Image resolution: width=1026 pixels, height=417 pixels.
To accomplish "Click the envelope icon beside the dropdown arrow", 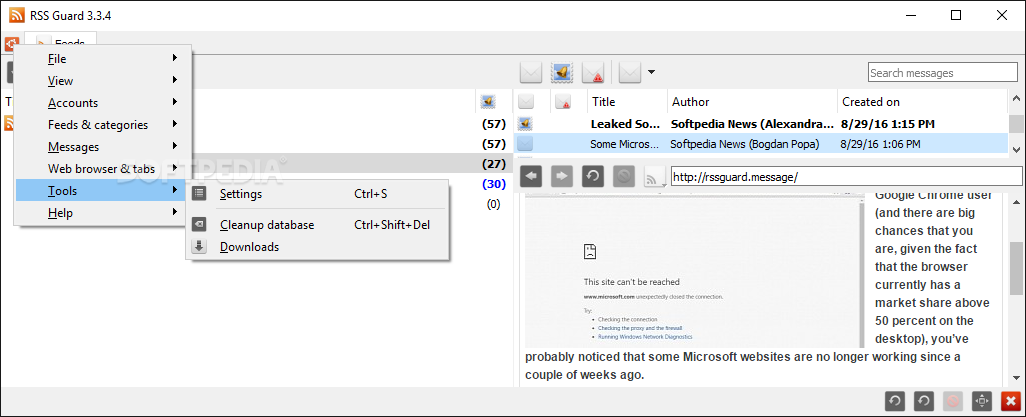I will click(x=631, y=73).
